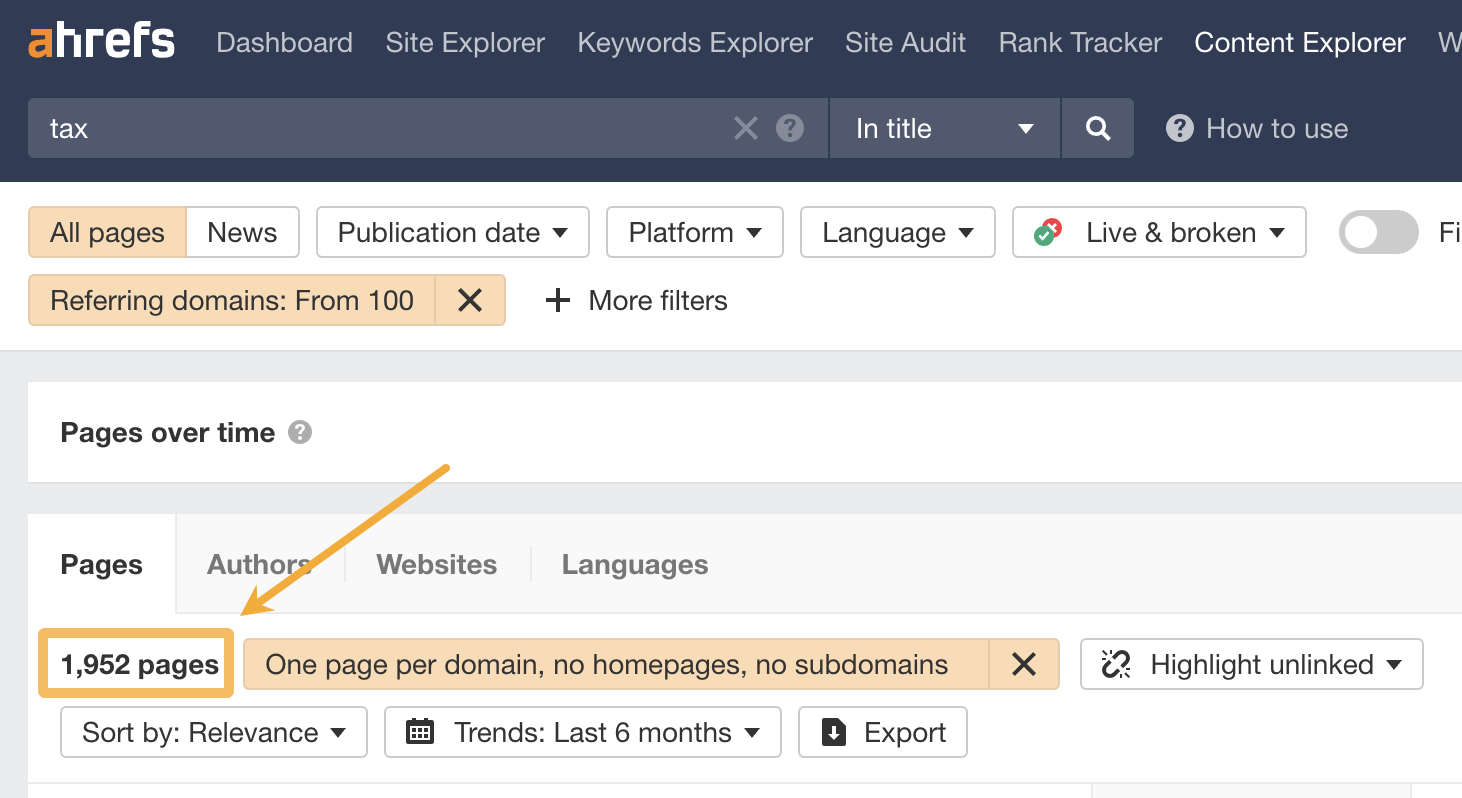The height and width of the screenshot is (798, 1462).
Task: Open the Publication date dropdown
Action: (452, 232)
